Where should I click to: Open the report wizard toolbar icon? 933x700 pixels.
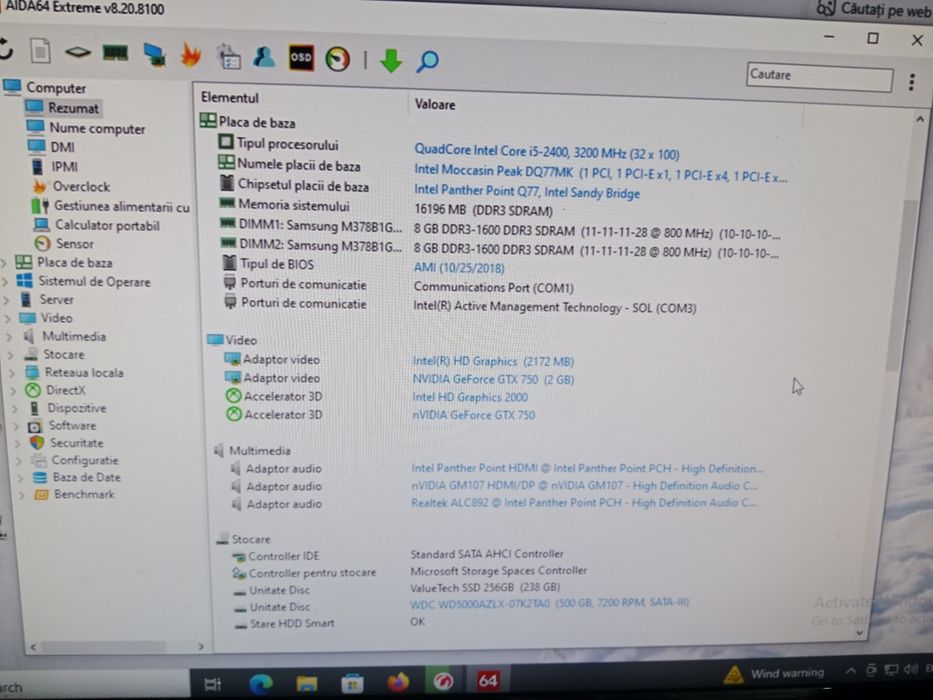(228, 57)
